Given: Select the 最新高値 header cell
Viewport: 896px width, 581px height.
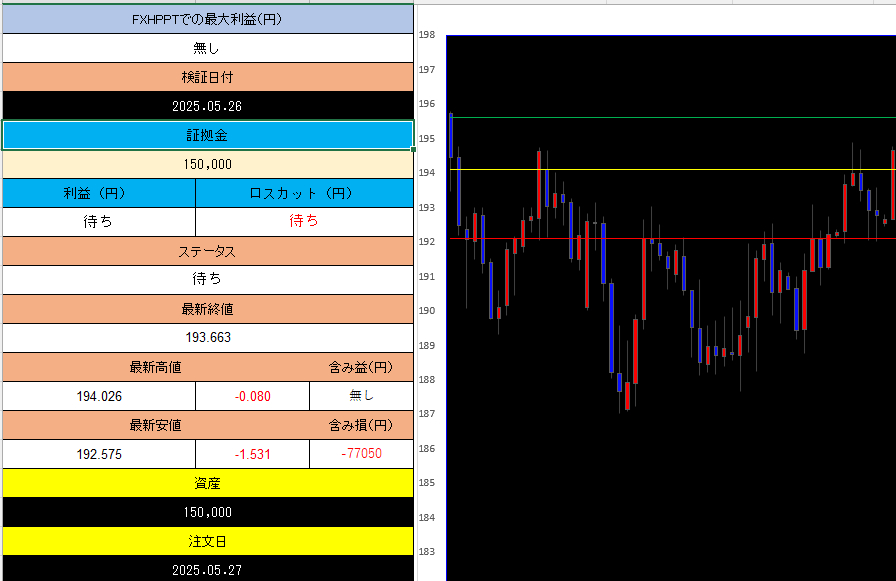Looking at the screenshot, I should [x=155, y=367].
